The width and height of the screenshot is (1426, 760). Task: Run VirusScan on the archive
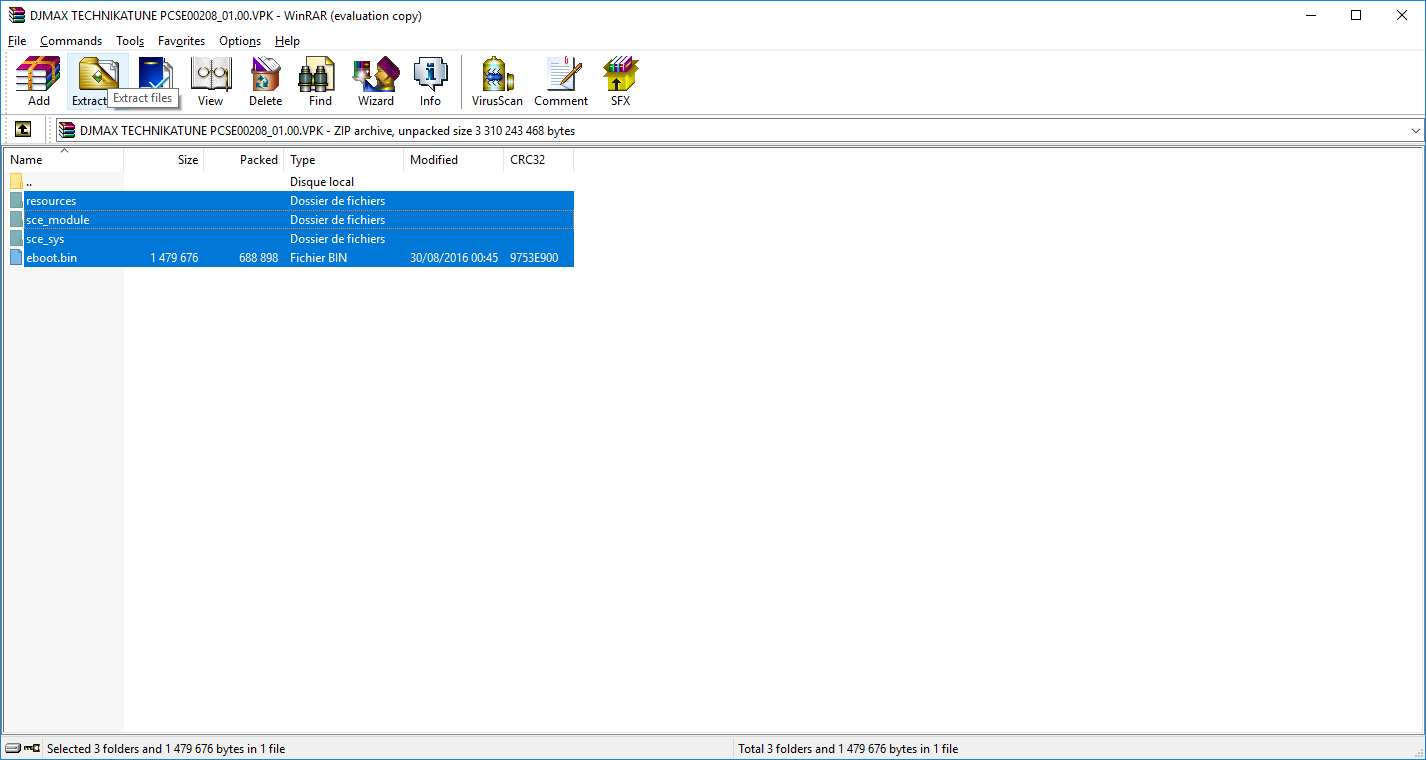497,81
